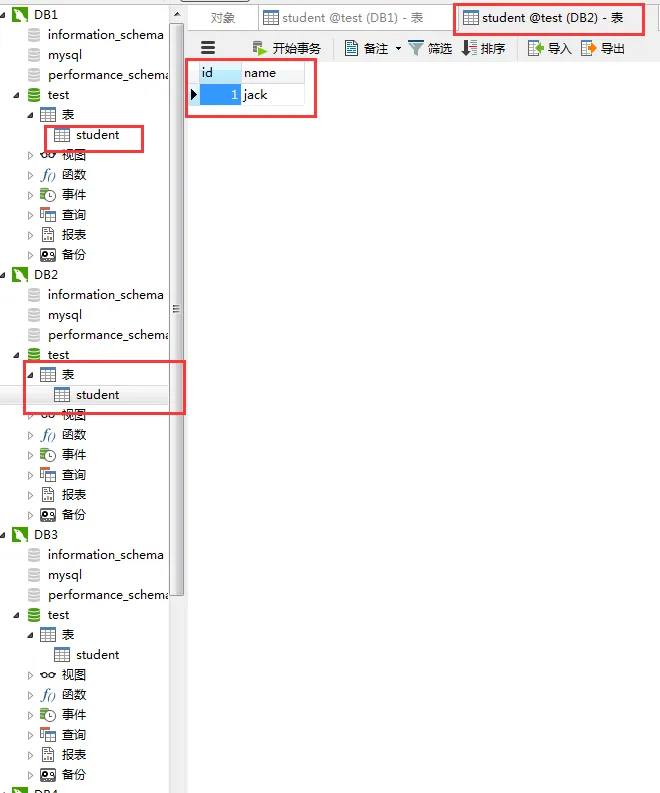Click the 排序 sort icon
Viewport: 660px width, 793px height.
click(469, 48)
